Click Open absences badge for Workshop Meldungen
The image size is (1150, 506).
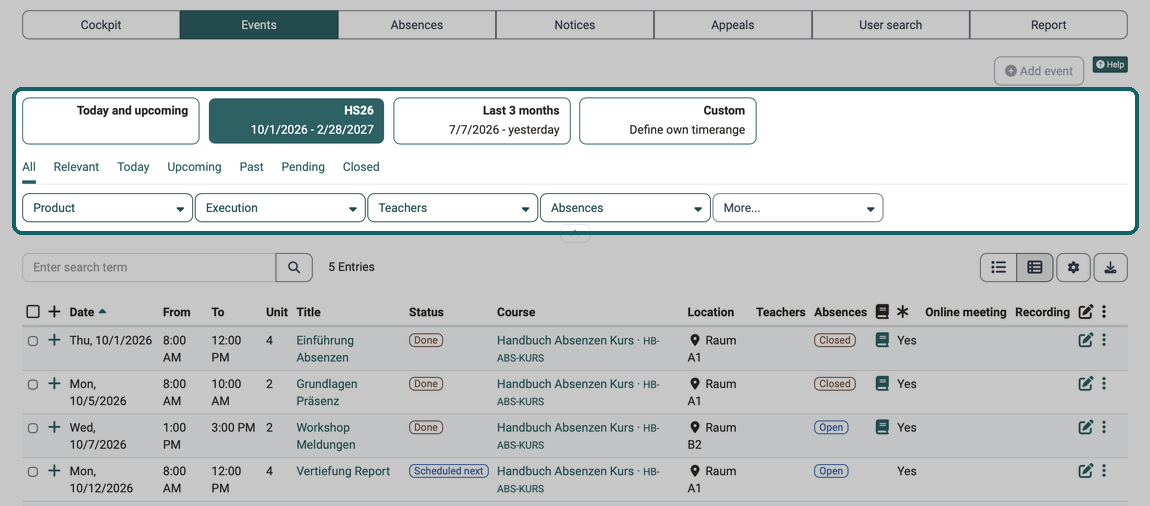pos(831,428)
